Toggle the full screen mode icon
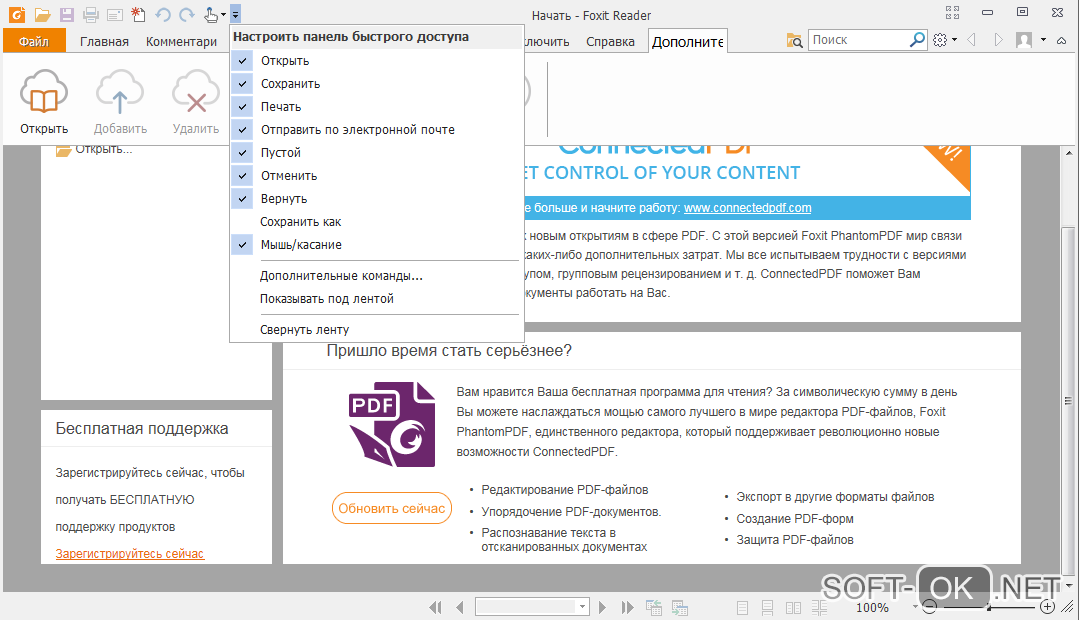The image size is (1079, 620). (952, 12)
